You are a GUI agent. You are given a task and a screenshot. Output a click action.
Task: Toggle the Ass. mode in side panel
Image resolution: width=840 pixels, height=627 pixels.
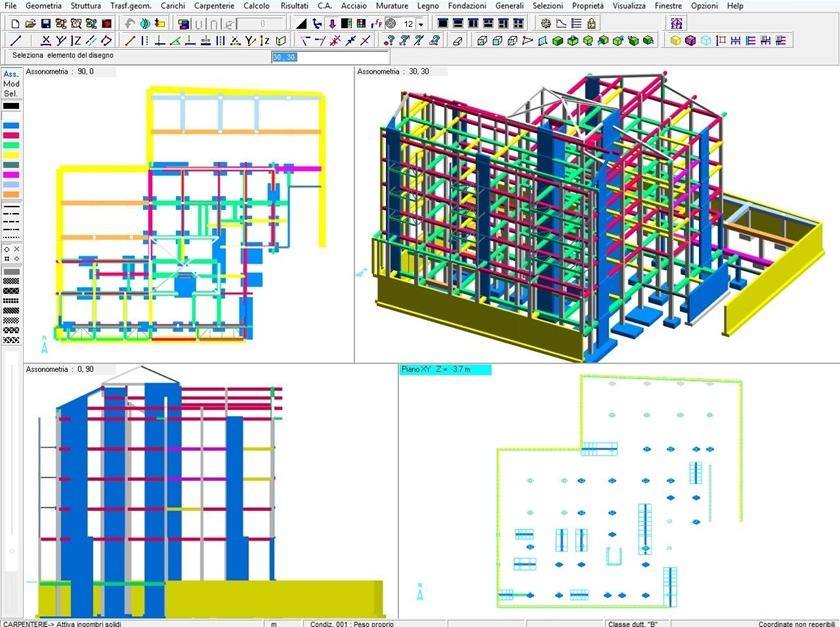pyautogui.click(x=11, y=74)
